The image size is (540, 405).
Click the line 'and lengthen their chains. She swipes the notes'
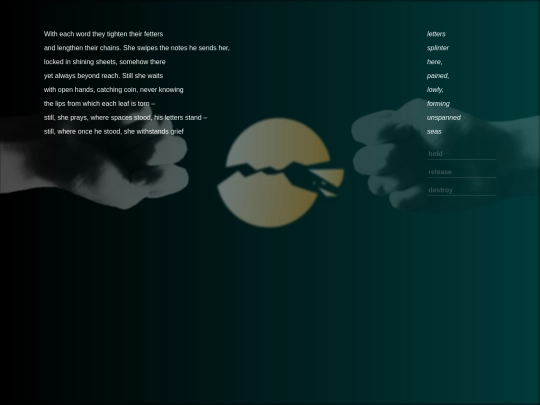136,48
